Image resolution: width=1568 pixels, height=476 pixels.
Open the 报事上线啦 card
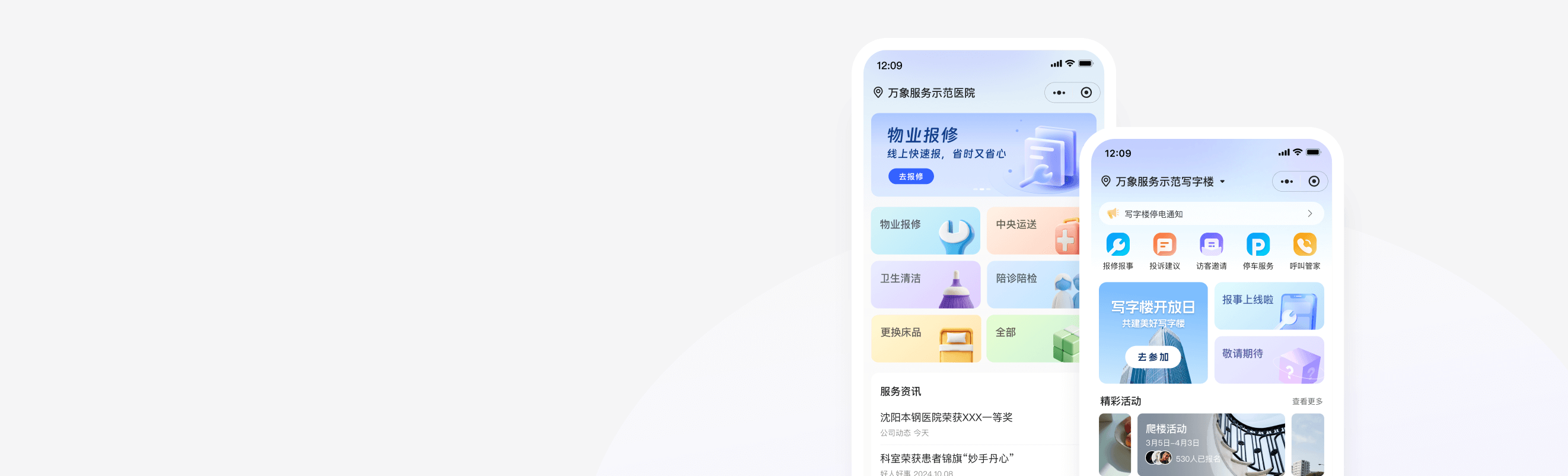coord(1269,306)
